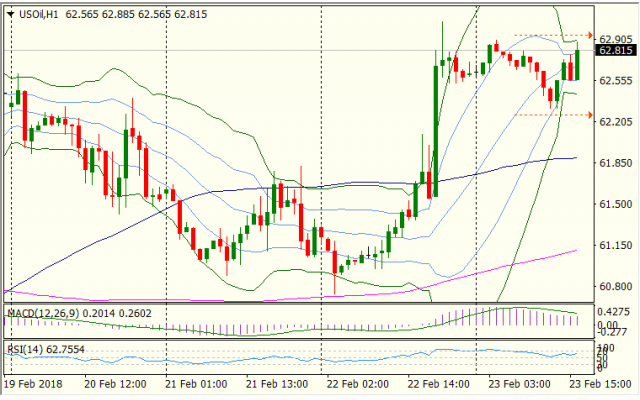This screenshot has width=640, height=400.
Task: Click the MACD values 0.2014 0.2602
Action: (117, 313)
